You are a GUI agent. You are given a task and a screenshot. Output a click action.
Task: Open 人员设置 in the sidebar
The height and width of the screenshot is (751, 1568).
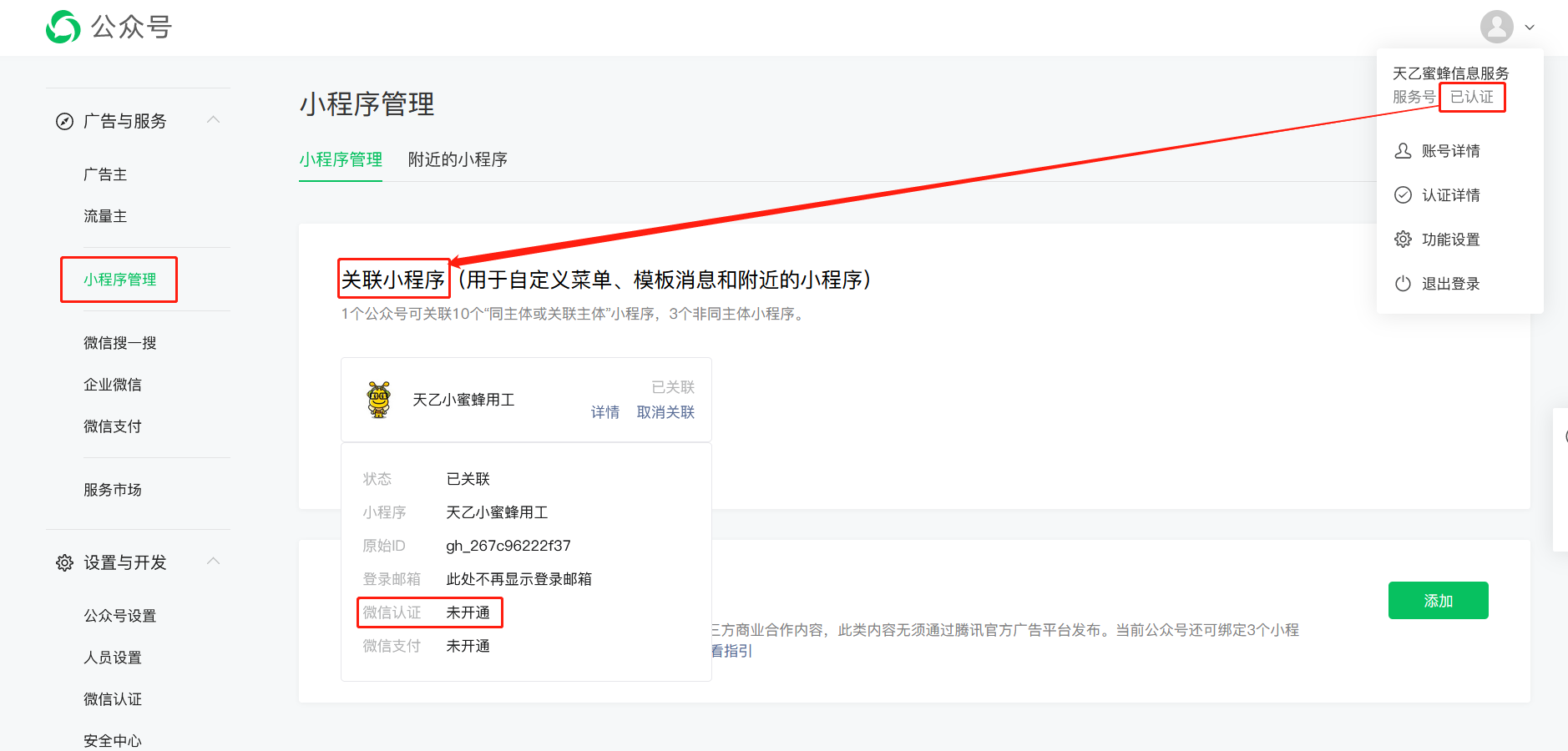point(113,658)
